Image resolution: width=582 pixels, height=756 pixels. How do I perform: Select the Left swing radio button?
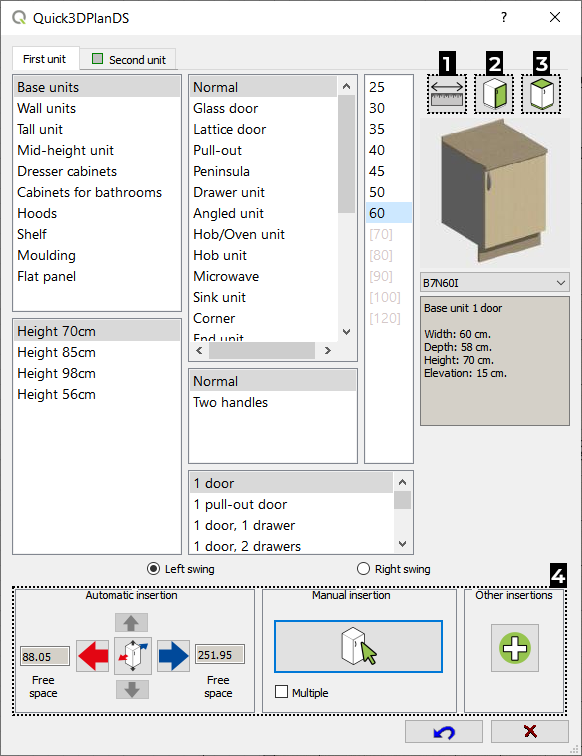pos(153,569)
